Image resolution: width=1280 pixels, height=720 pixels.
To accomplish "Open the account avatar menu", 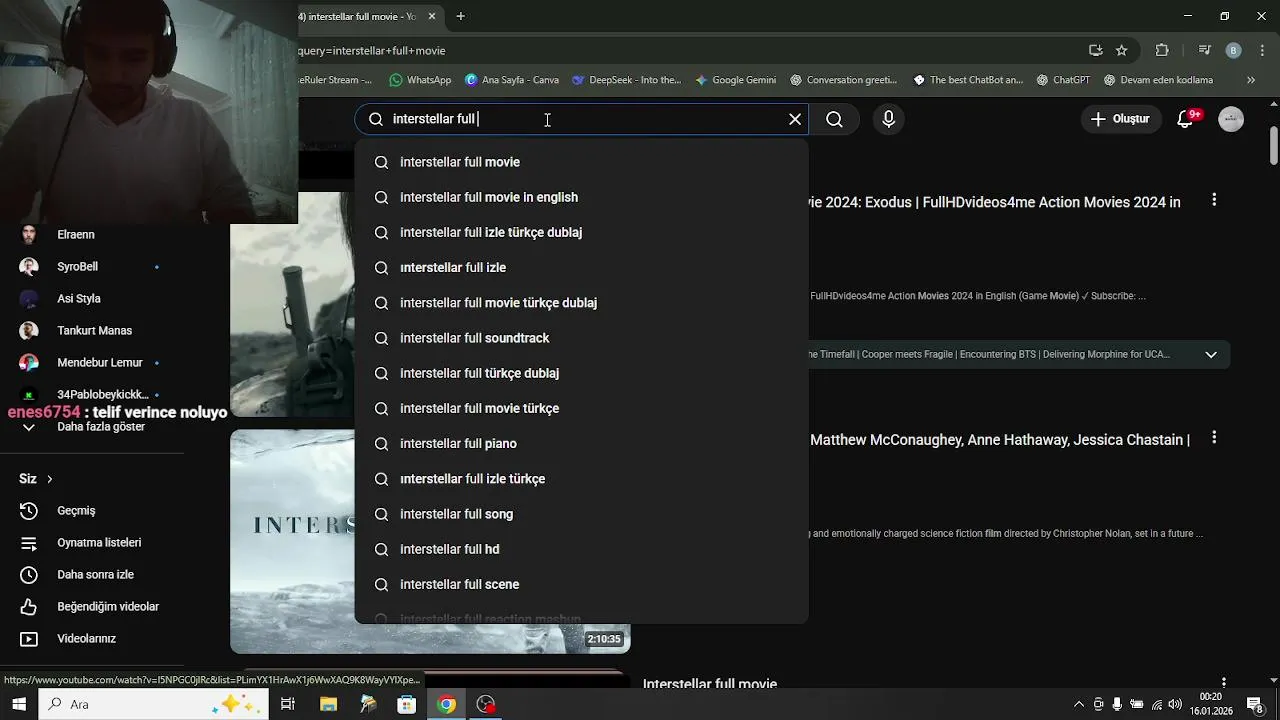I will pyautogui.click(x=1231, y=119).
